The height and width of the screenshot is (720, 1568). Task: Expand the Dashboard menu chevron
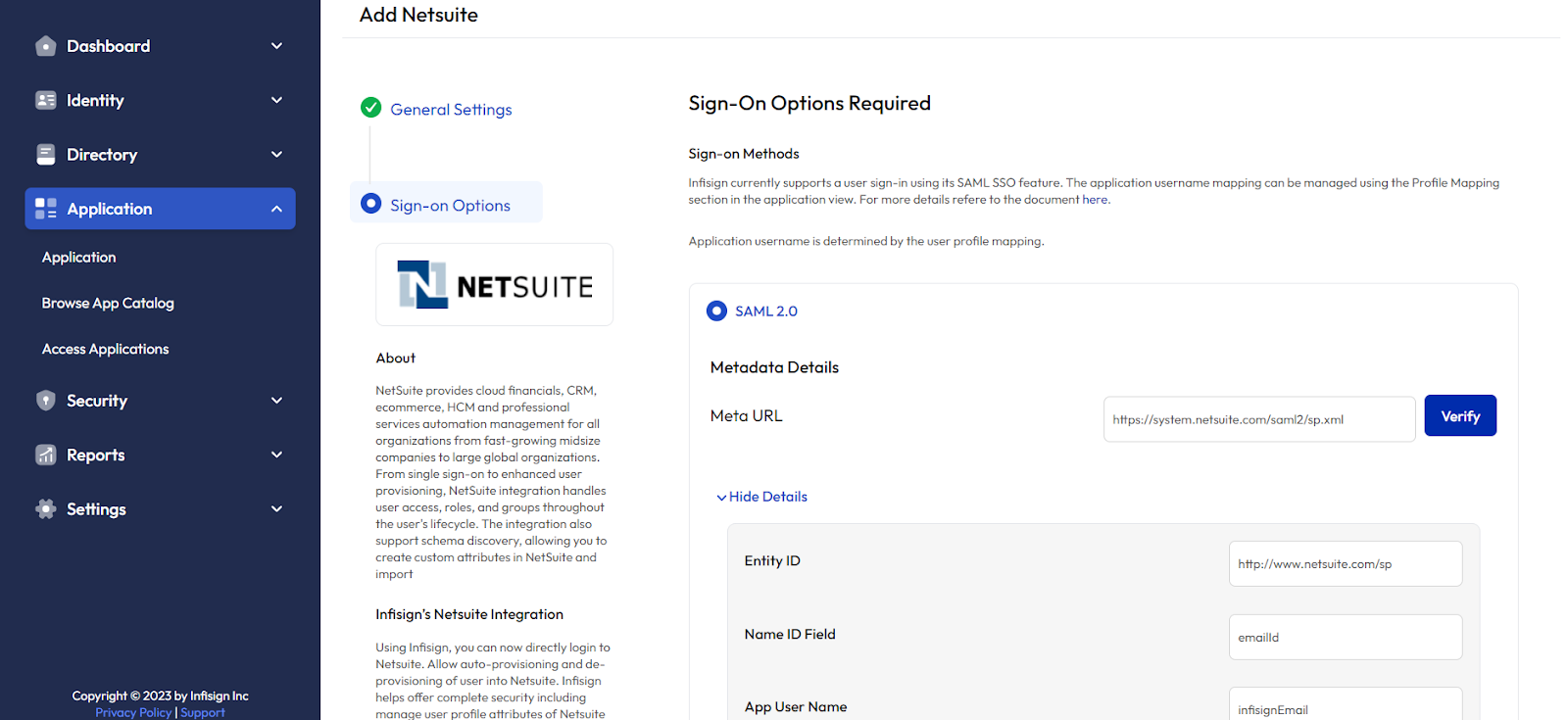[x=276, y=46]
